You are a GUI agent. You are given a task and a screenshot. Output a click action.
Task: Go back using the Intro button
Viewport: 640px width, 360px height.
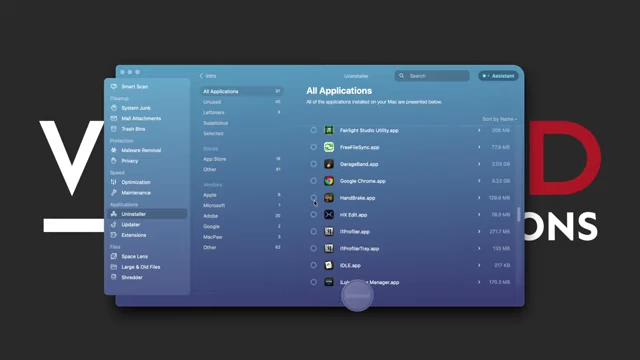(x=208, y=76)
